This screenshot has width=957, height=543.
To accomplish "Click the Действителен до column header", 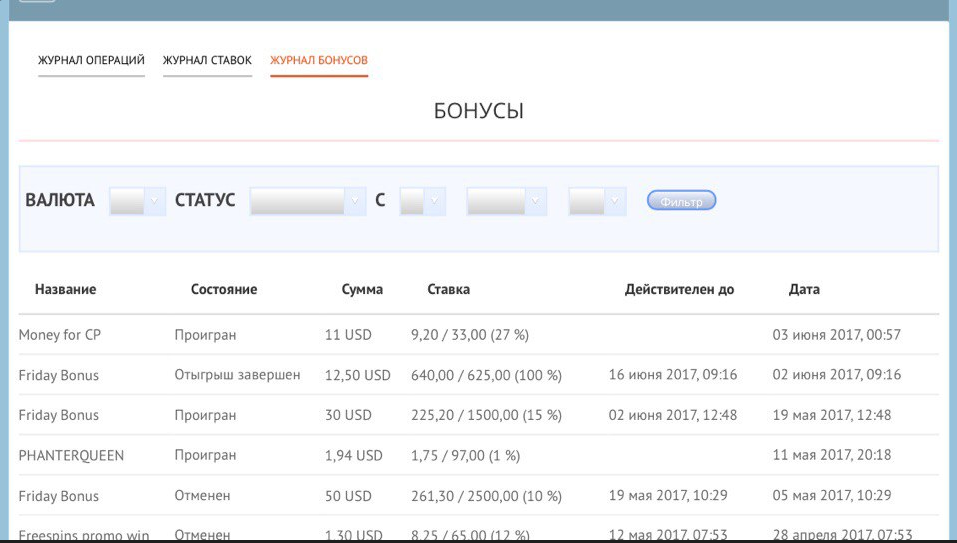I will [x=679, y=289].
